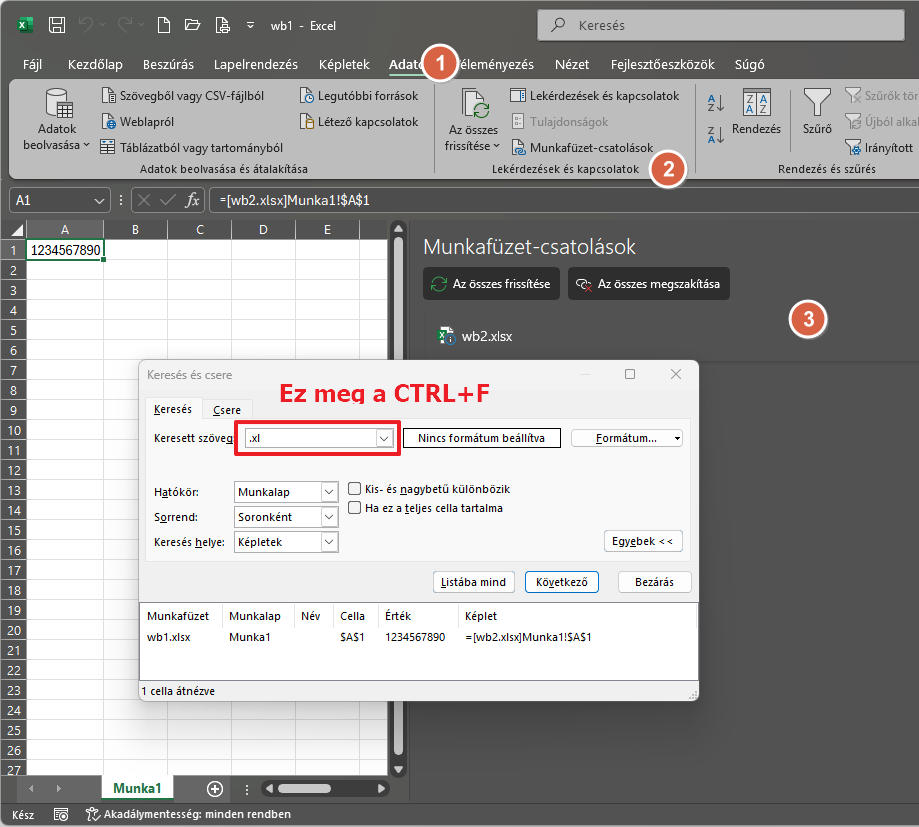This screenshot has height=827, width=919.
Task: Create a new blank workbook icon
Action: 164,25
